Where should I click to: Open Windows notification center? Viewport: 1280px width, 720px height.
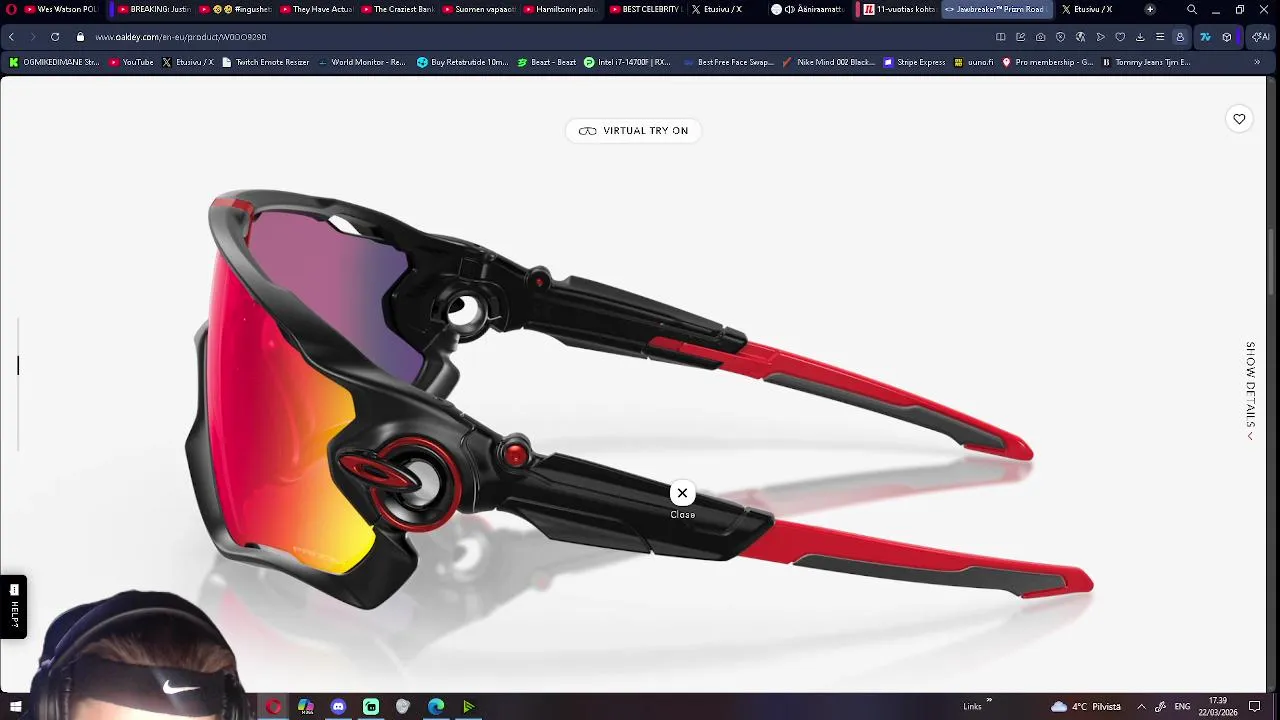coord(1255,707)
